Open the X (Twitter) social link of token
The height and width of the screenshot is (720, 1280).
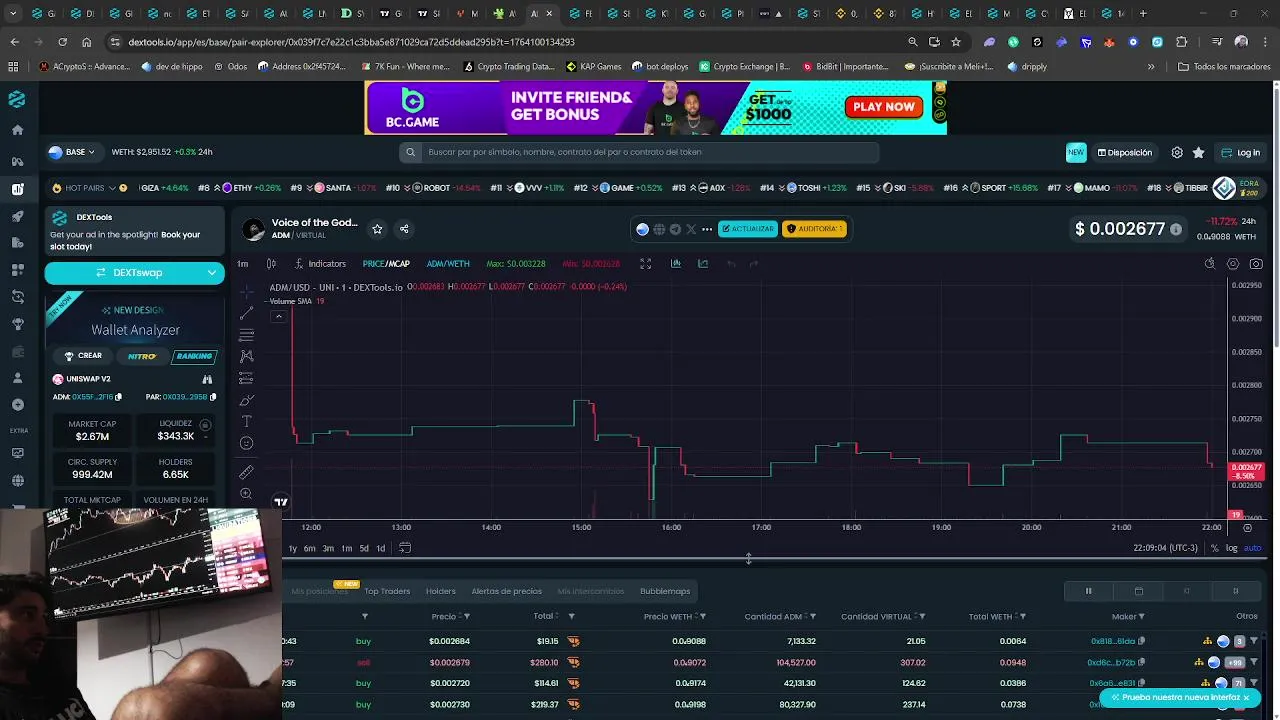tap(691, 229)
